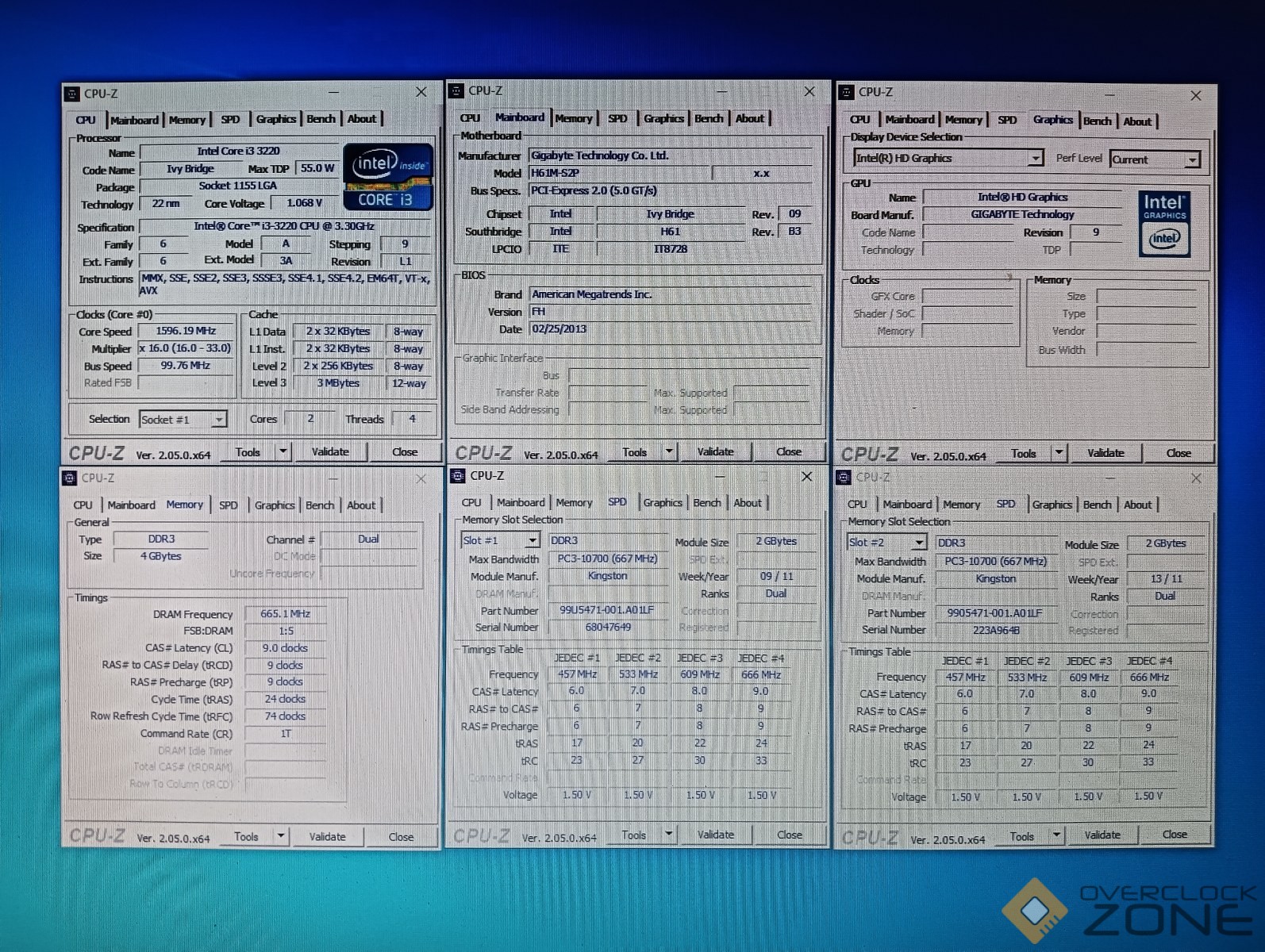Click Tools button in the Memory window
The image size is (1265, 952).
point(246,836)
